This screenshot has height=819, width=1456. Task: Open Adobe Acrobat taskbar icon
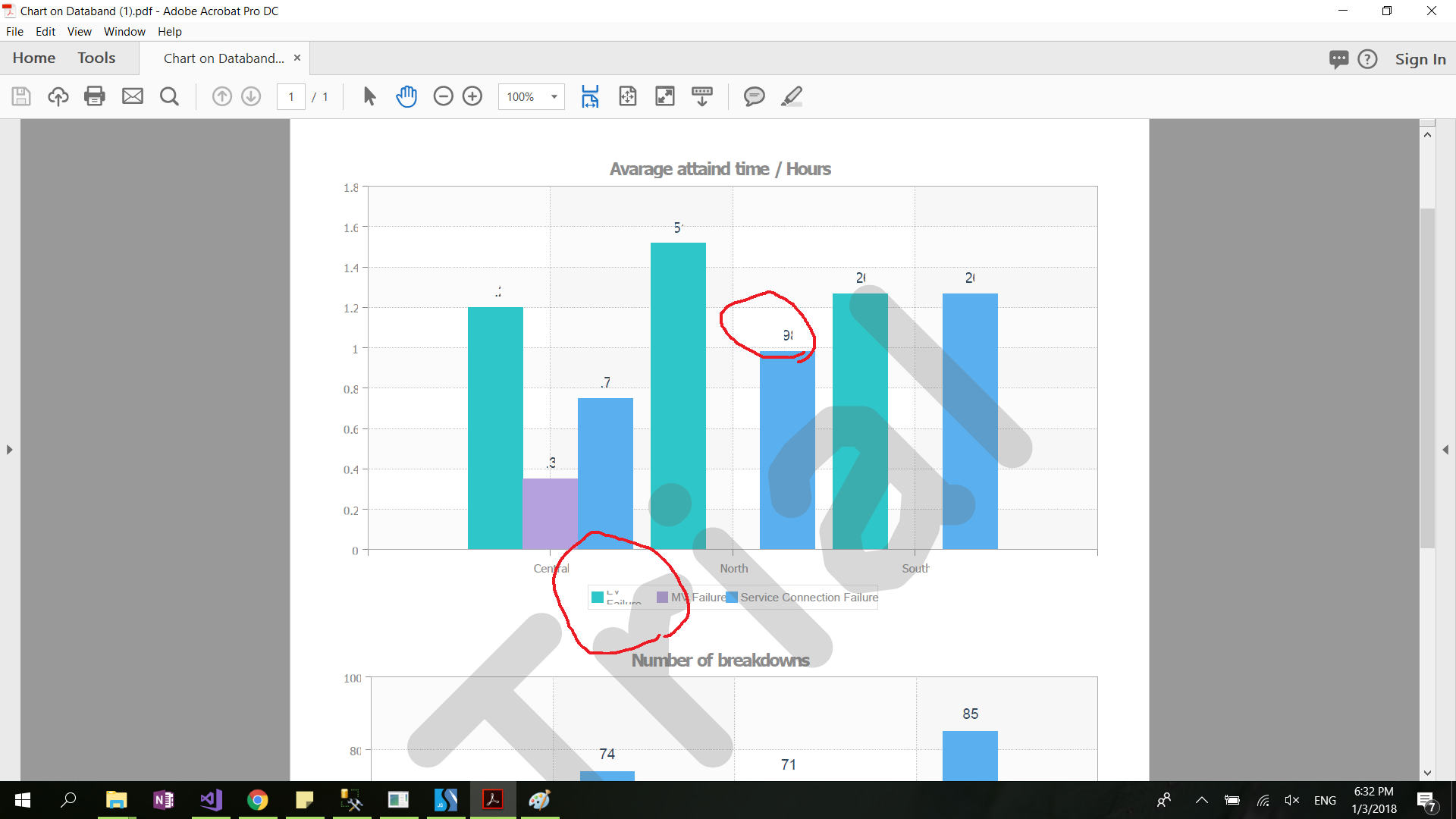(x=493, y=800)
